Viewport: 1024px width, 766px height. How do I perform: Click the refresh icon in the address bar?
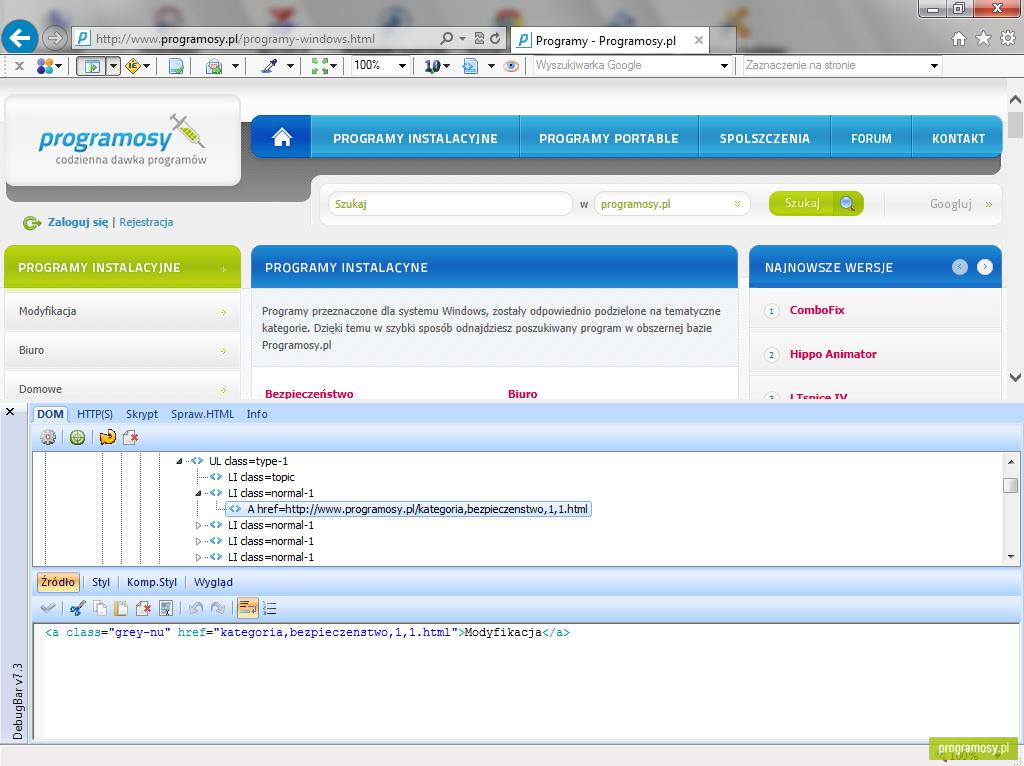(x=495, y=39)
